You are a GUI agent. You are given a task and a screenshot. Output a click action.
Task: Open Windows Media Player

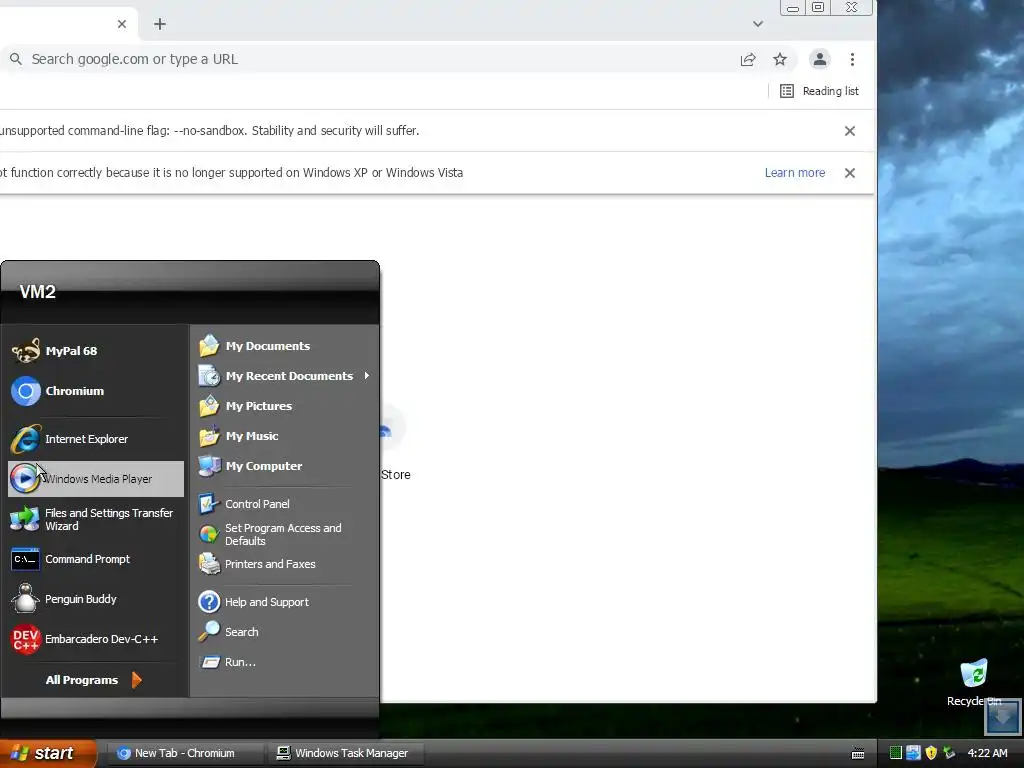point(95,479)
